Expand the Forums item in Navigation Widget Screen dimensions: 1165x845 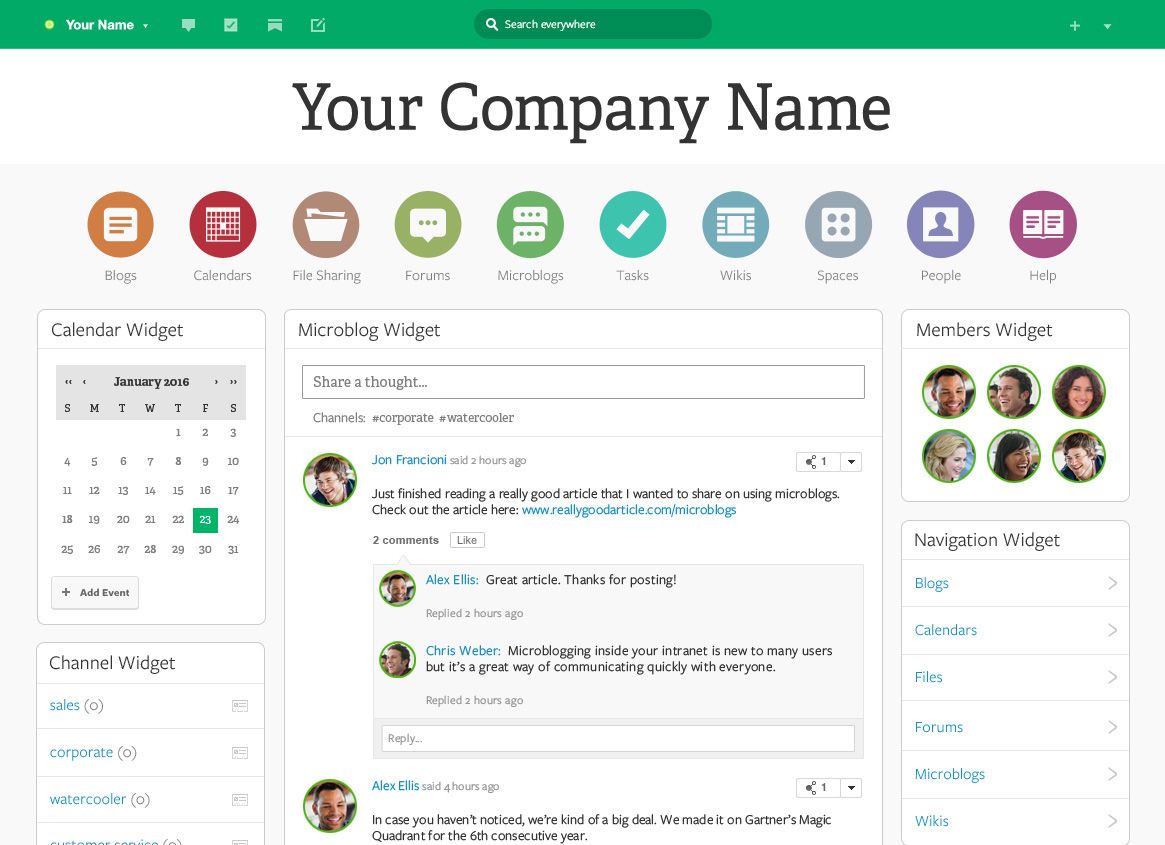pos(1111,726)
